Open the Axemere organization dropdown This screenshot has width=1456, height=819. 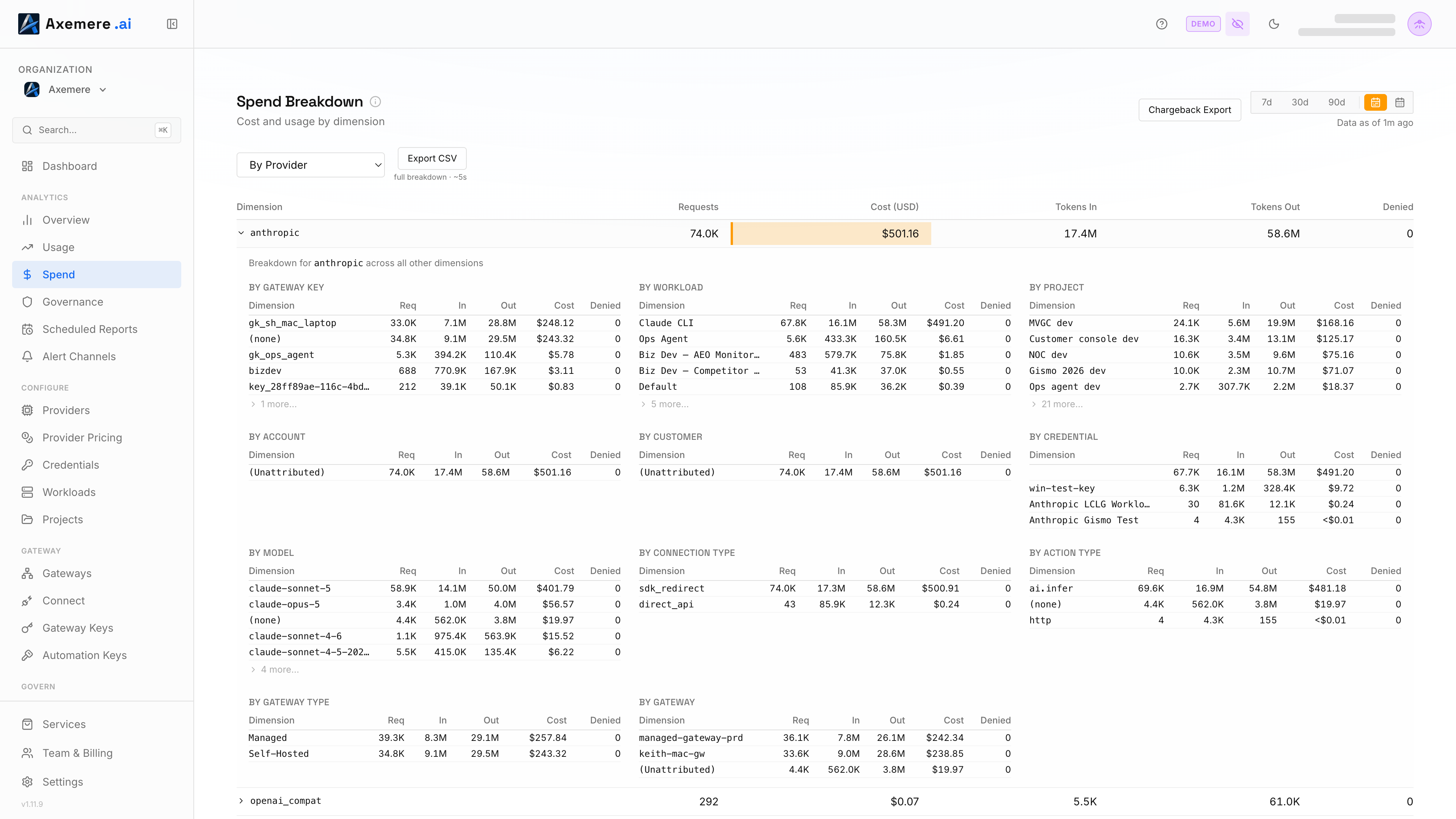point(65,89)
